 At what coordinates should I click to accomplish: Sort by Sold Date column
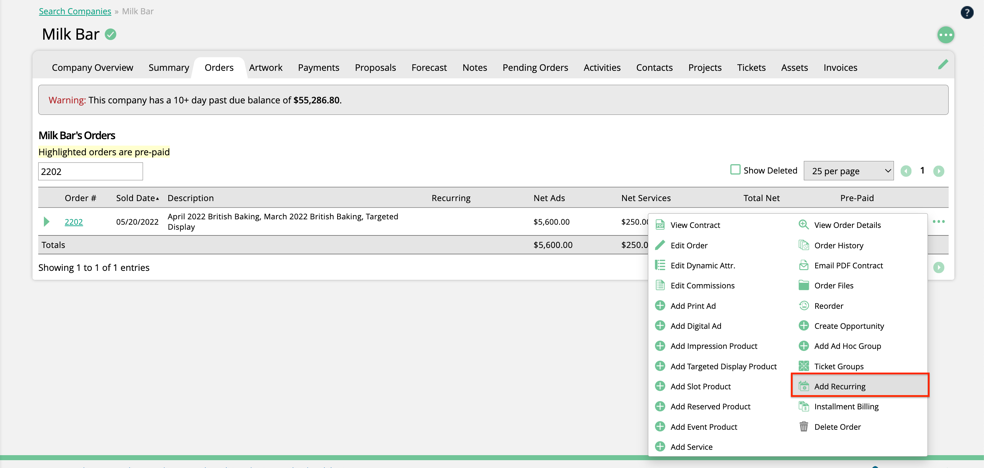(137, 198)
